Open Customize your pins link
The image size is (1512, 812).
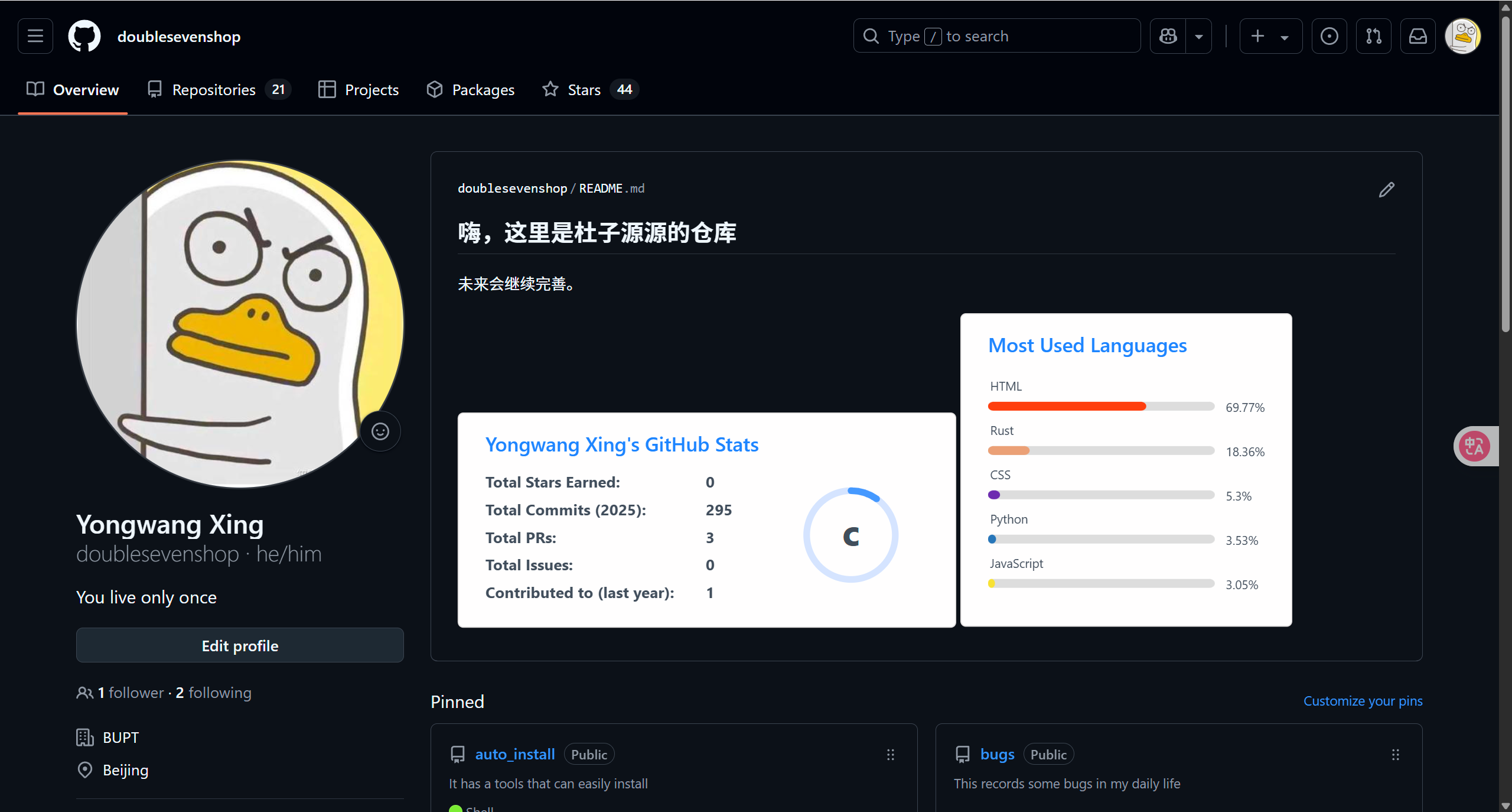click(1362, 701)
